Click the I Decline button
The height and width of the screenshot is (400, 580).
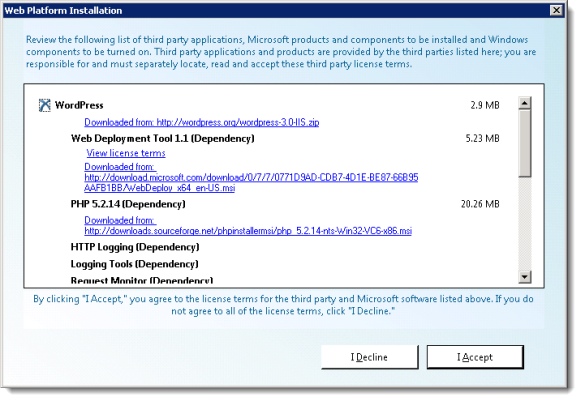coord(370,357)
